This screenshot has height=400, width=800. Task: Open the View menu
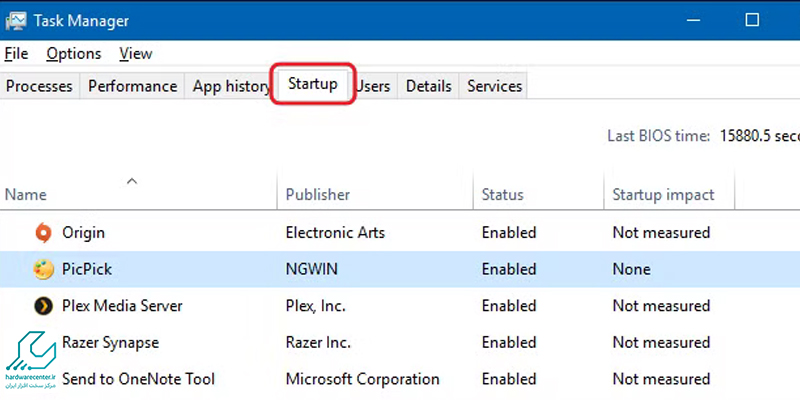click(x=135, y=54)
